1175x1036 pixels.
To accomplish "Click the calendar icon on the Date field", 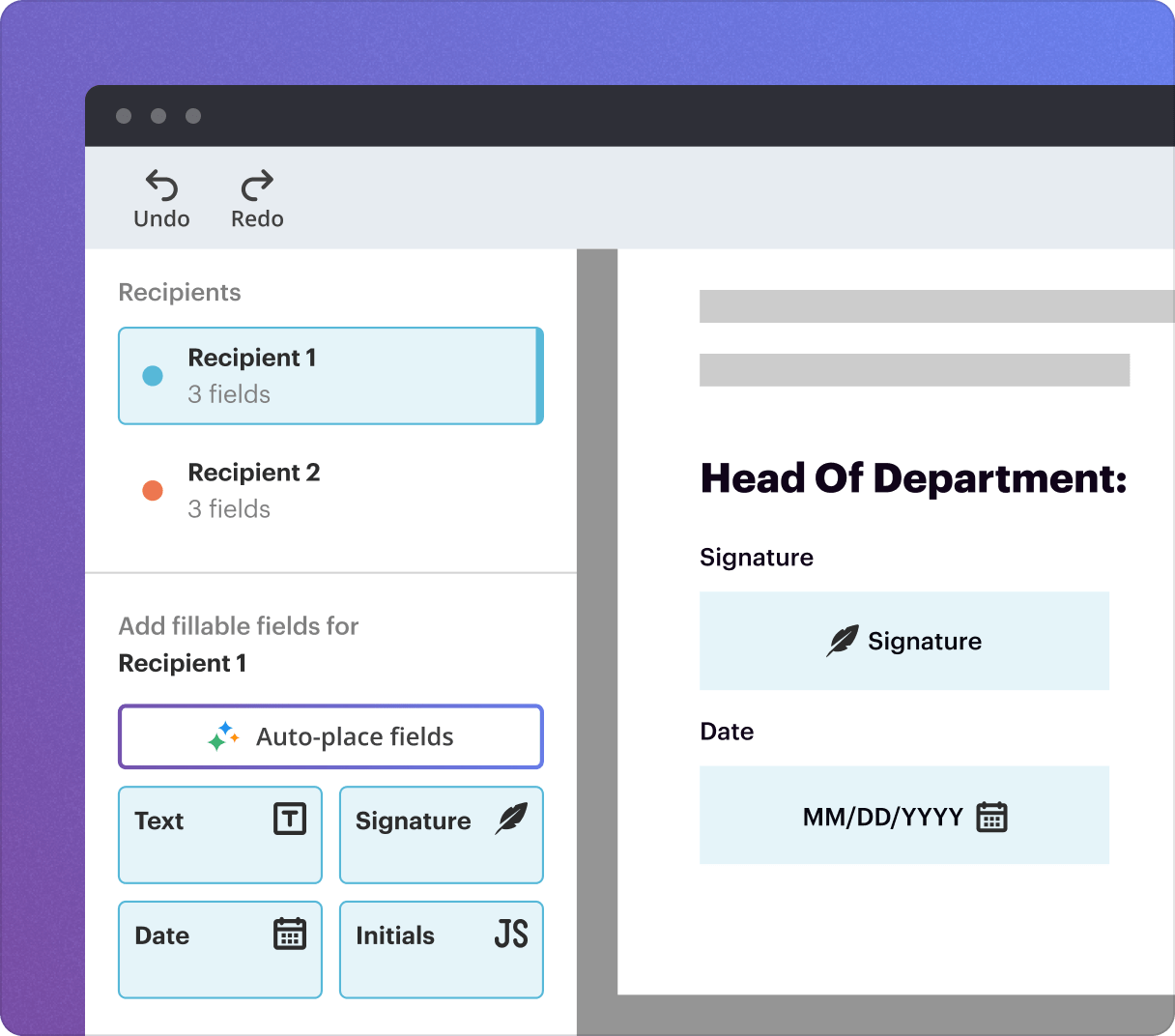I will 292,933.
